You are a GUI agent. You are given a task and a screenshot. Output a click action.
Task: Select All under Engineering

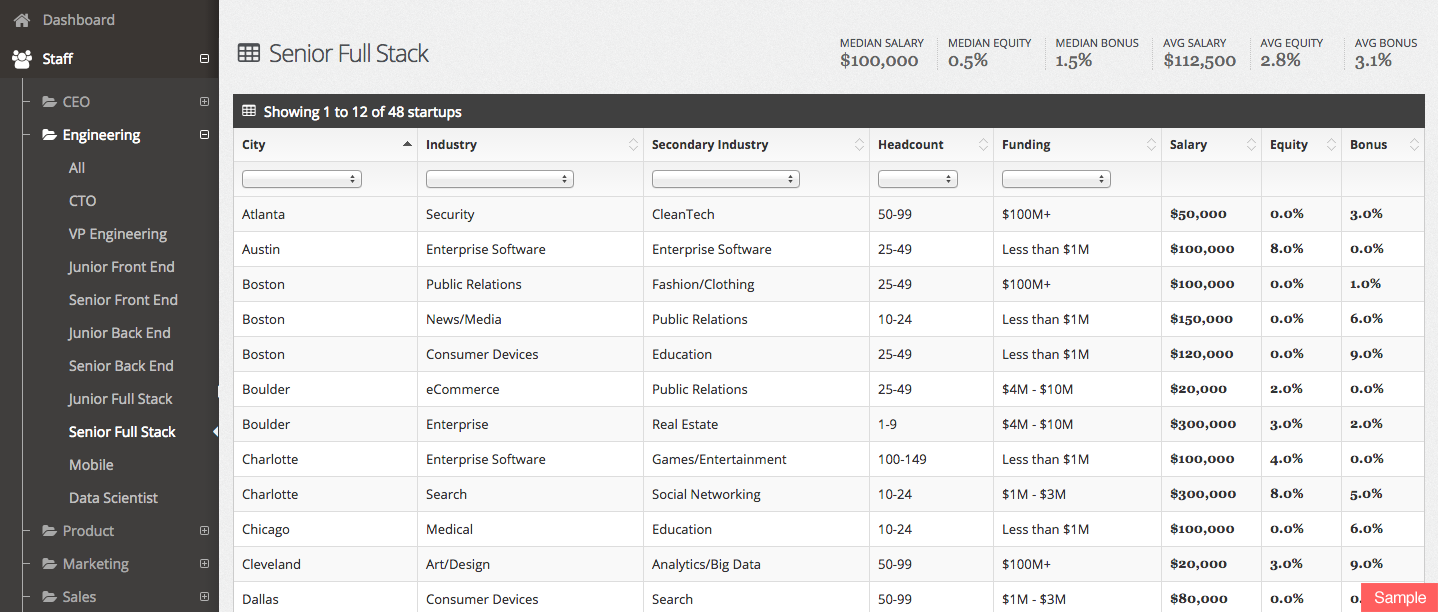[77, 168]
